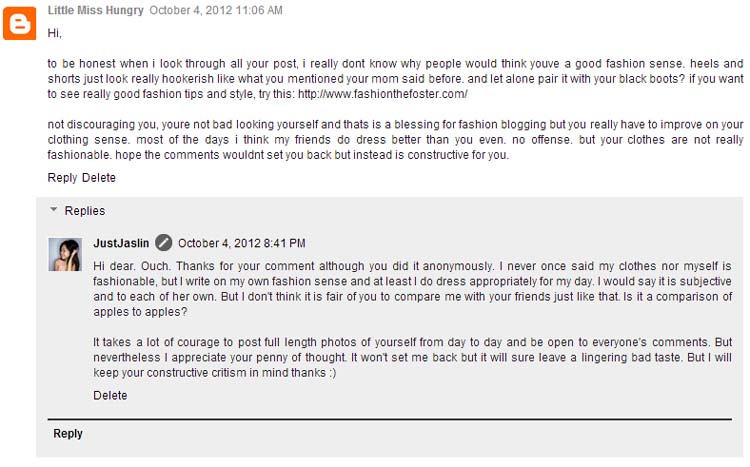This screenshot has height=467, width=750.
Task: Click the paragraph starting 'to be honest'
Action: point(395,78)
